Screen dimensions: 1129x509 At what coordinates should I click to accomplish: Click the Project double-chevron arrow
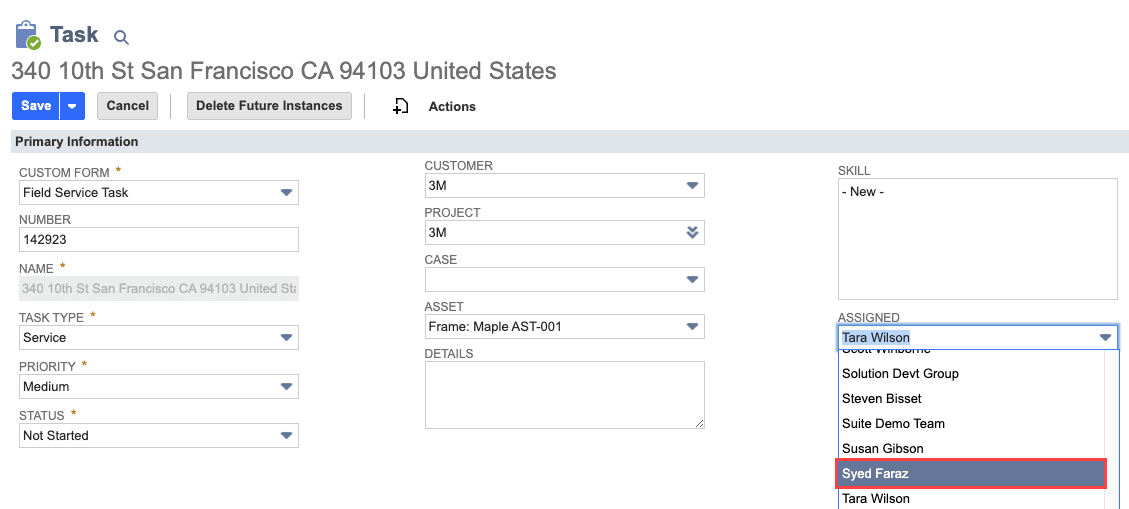[x=692, y=233]
